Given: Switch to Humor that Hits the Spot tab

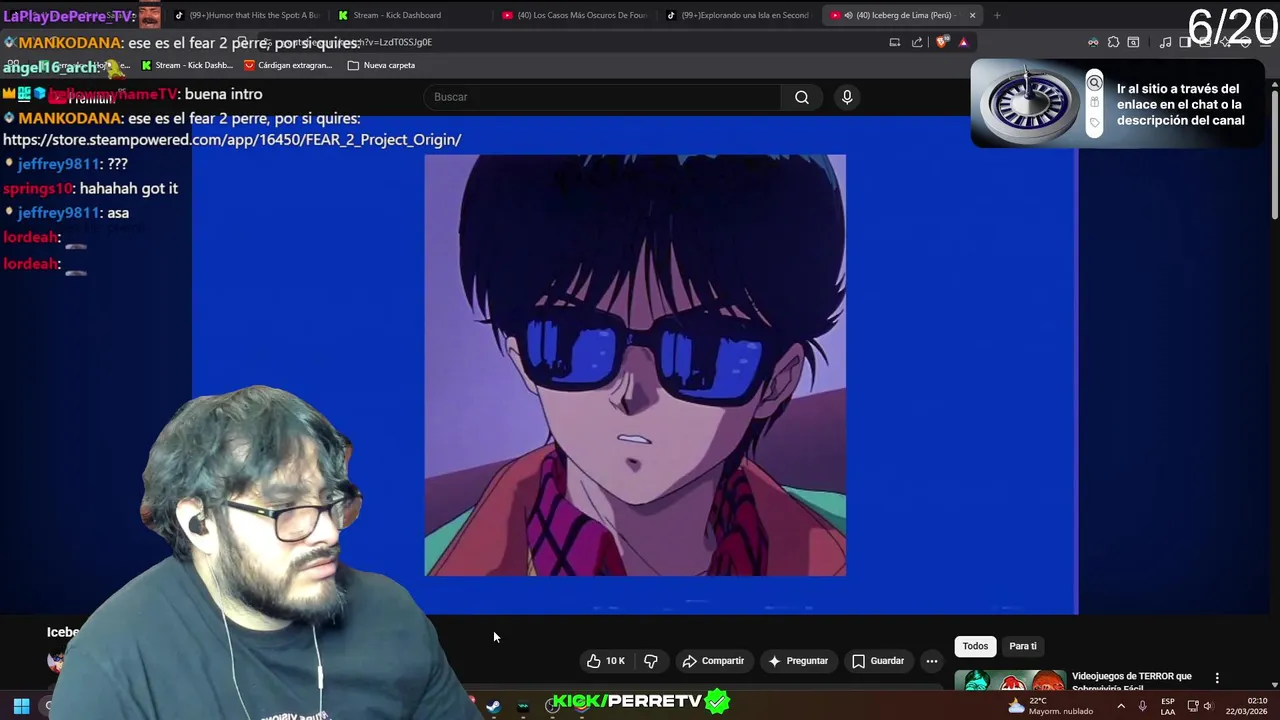Looking at the screenshot, I should pos(246,15).
